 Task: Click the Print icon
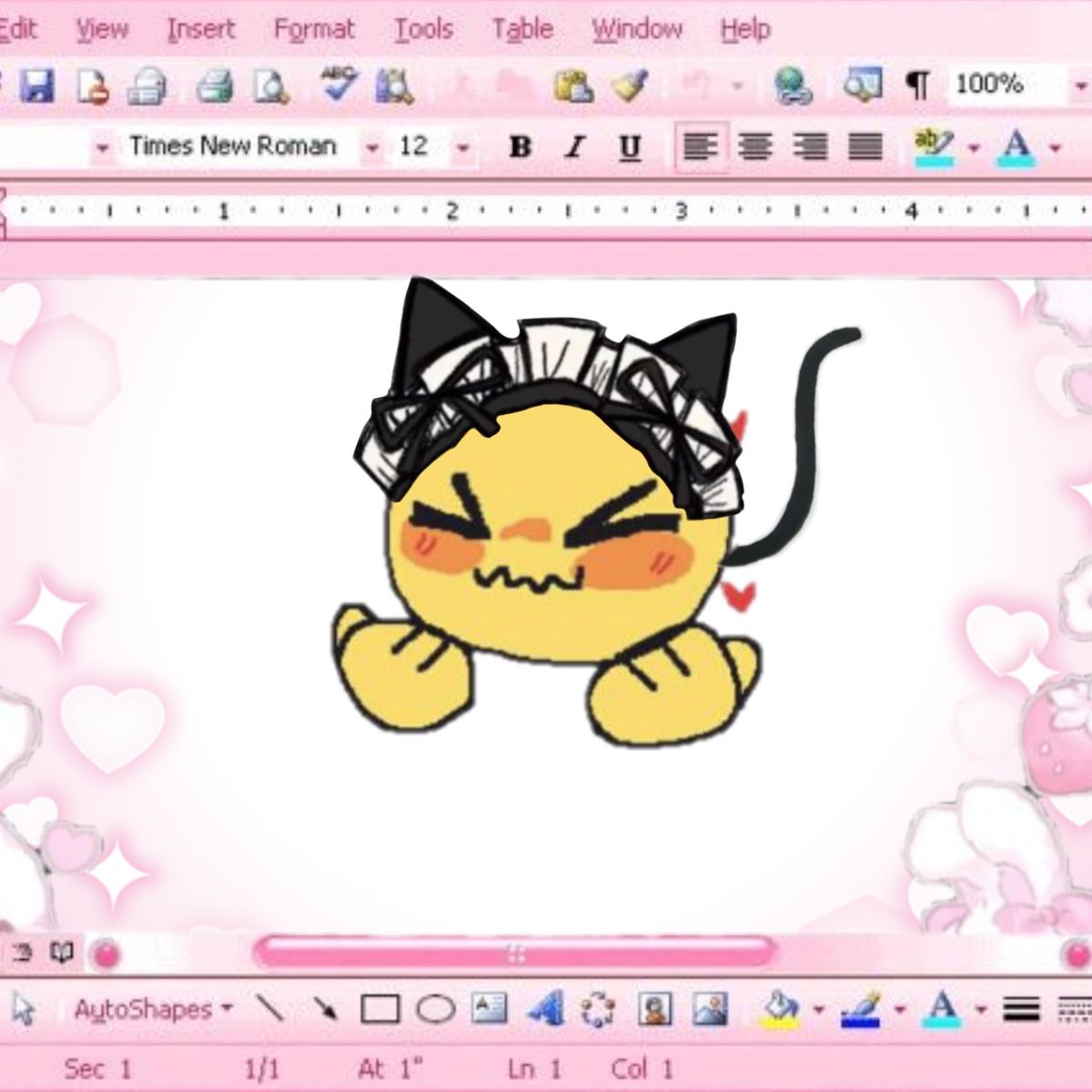(x=215, y=86)
